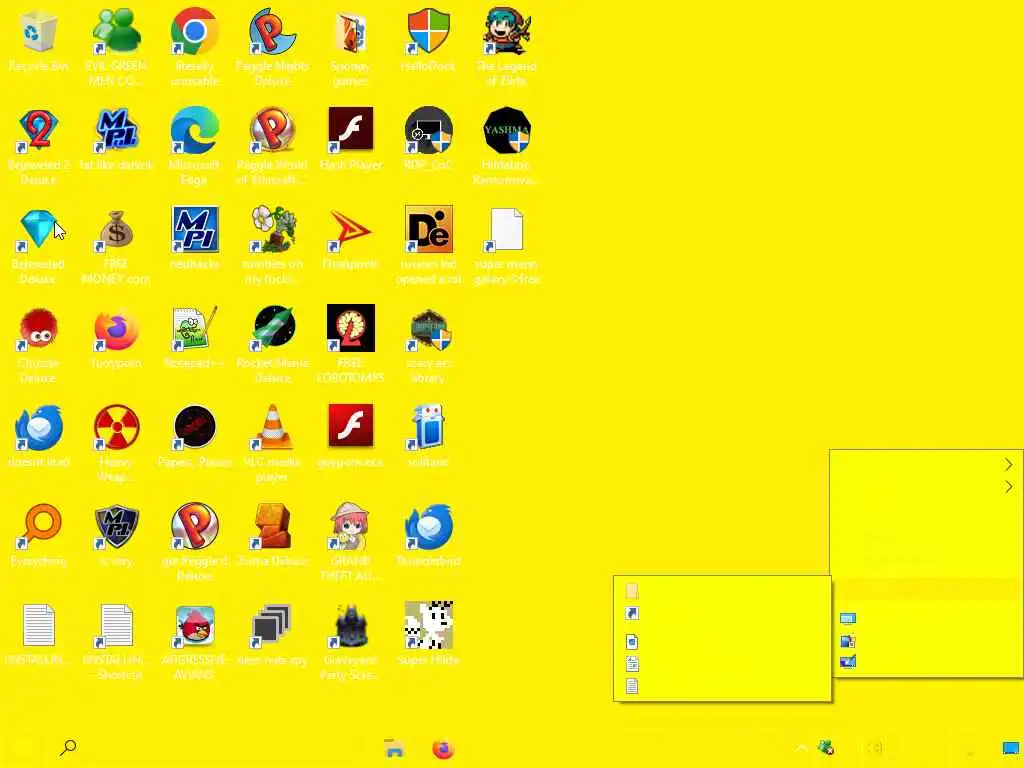
Task: Select the pixelated Super Hilda shortcut
Action: point(428,625)
